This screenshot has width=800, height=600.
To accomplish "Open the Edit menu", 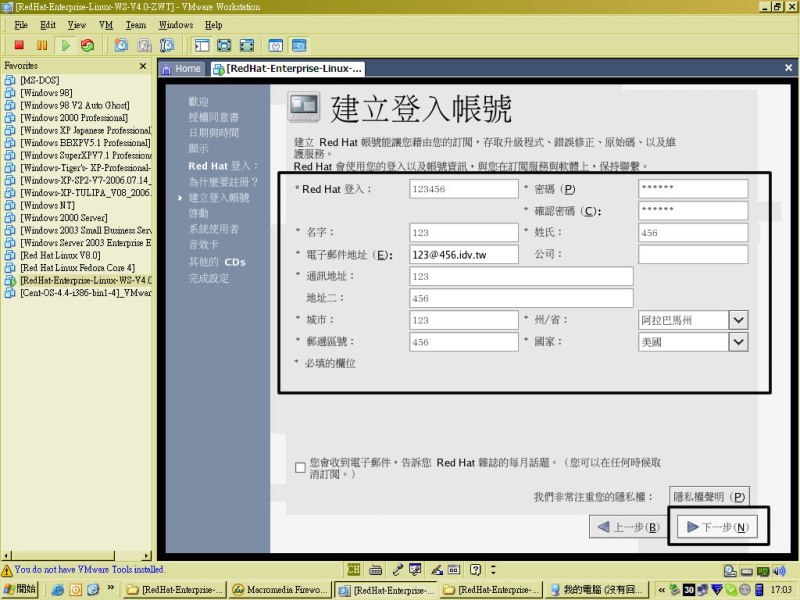I will coord(48,25).
